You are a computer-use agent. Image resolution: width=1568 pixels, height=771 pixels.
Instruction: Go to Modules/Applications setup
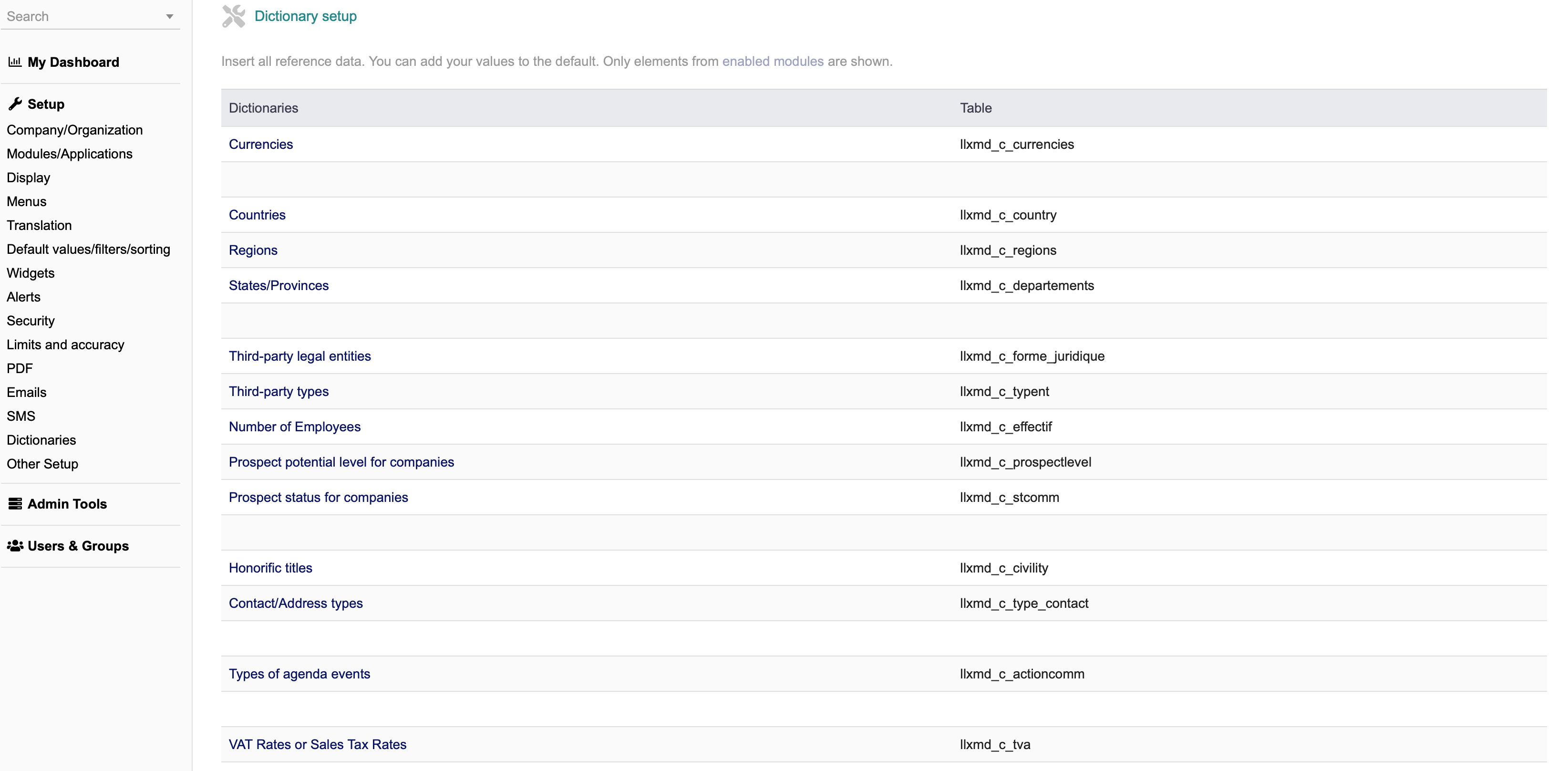[x=70, y=154]
